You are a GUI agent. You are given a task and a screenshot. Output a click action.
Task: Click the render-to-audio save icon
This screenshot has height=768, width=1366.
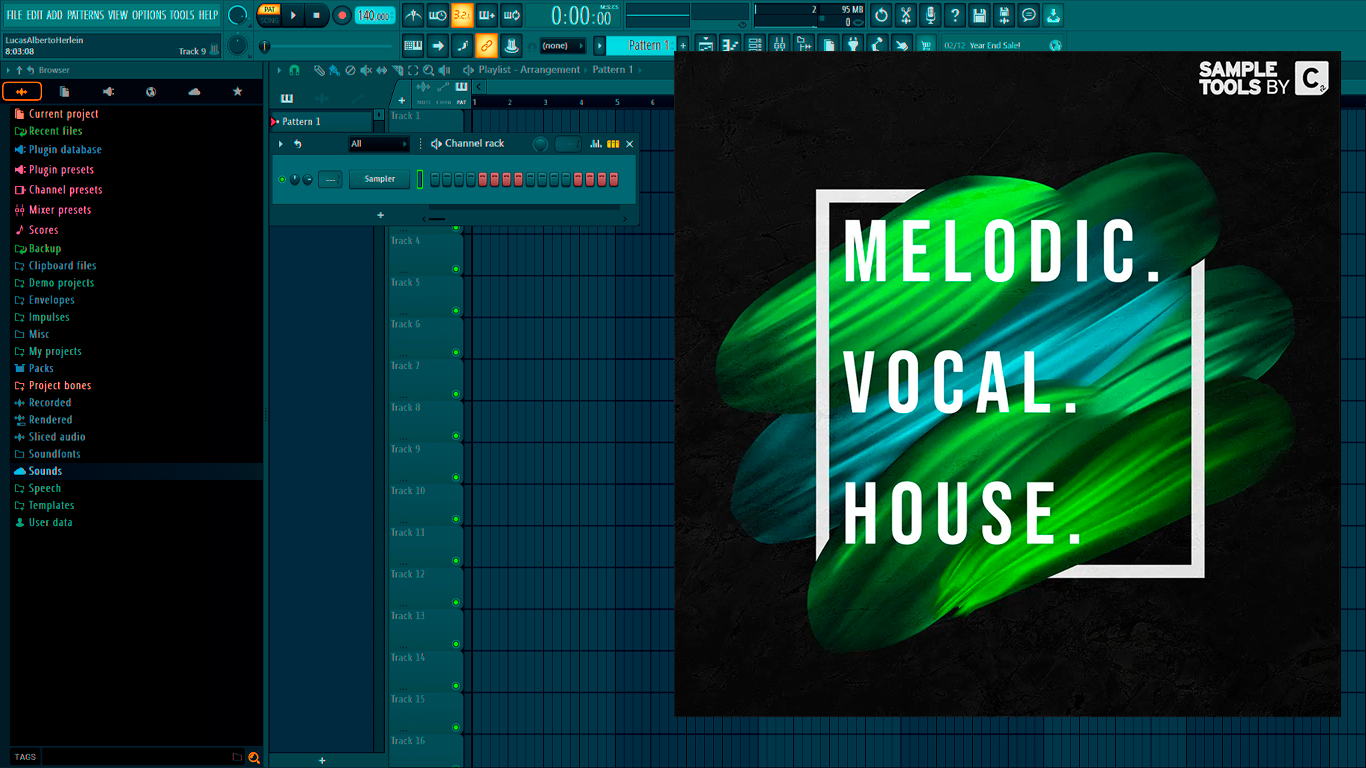point(1004,15)
